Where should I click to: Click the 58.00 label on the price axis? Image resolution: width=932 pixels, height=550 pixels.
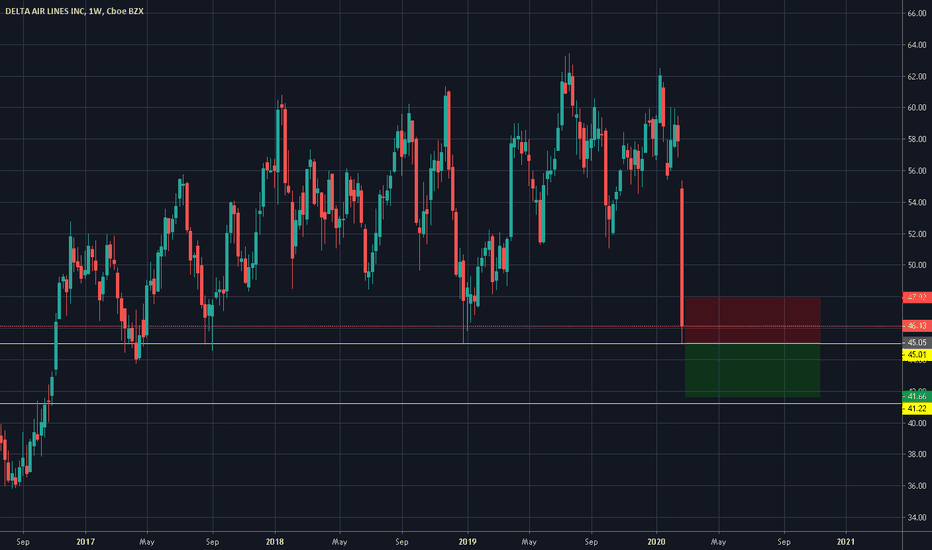point(917,139)
